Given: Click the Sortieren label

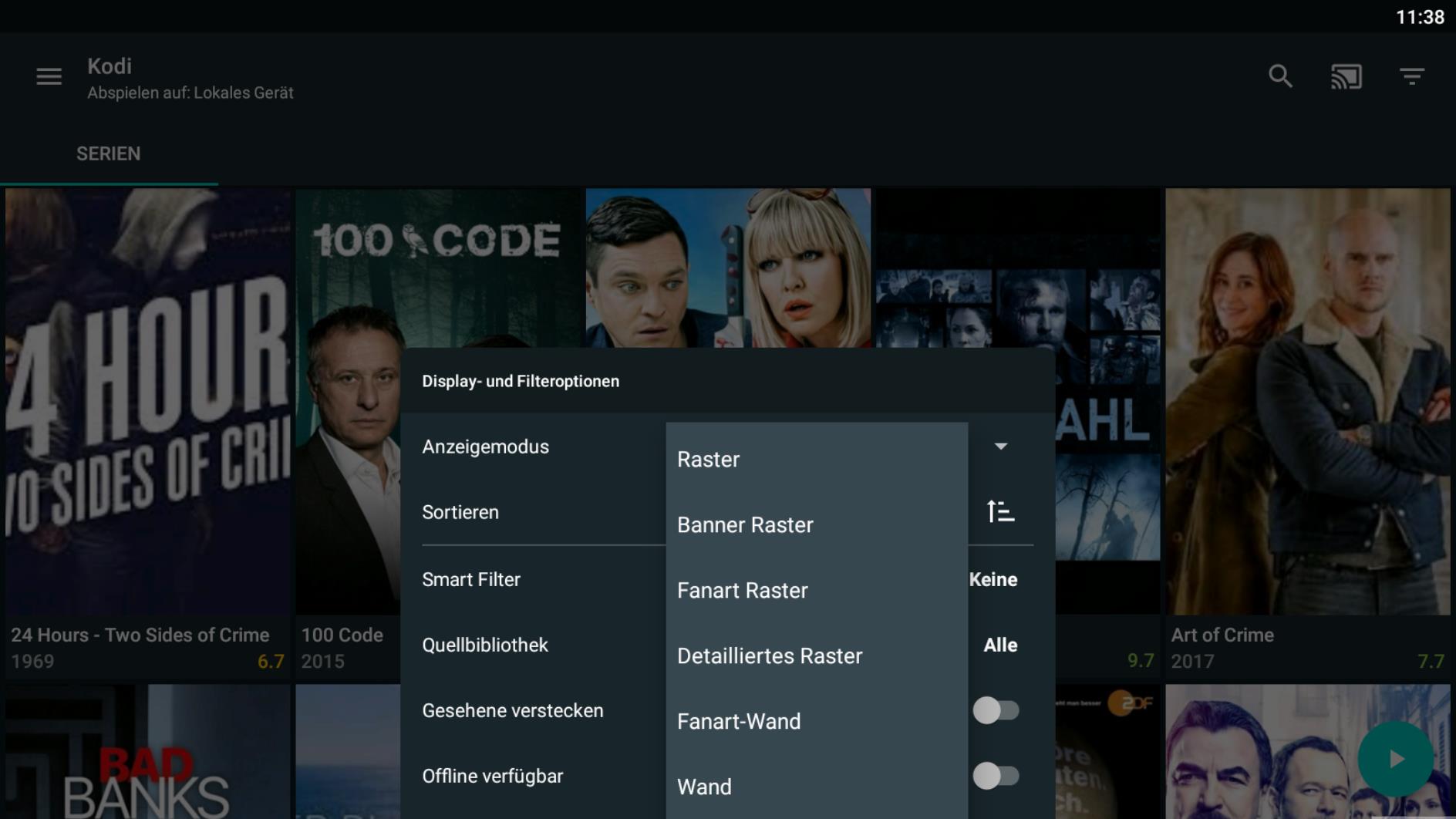Looking at the screenshot, I should pyautogui.click(x=460, y=512).
